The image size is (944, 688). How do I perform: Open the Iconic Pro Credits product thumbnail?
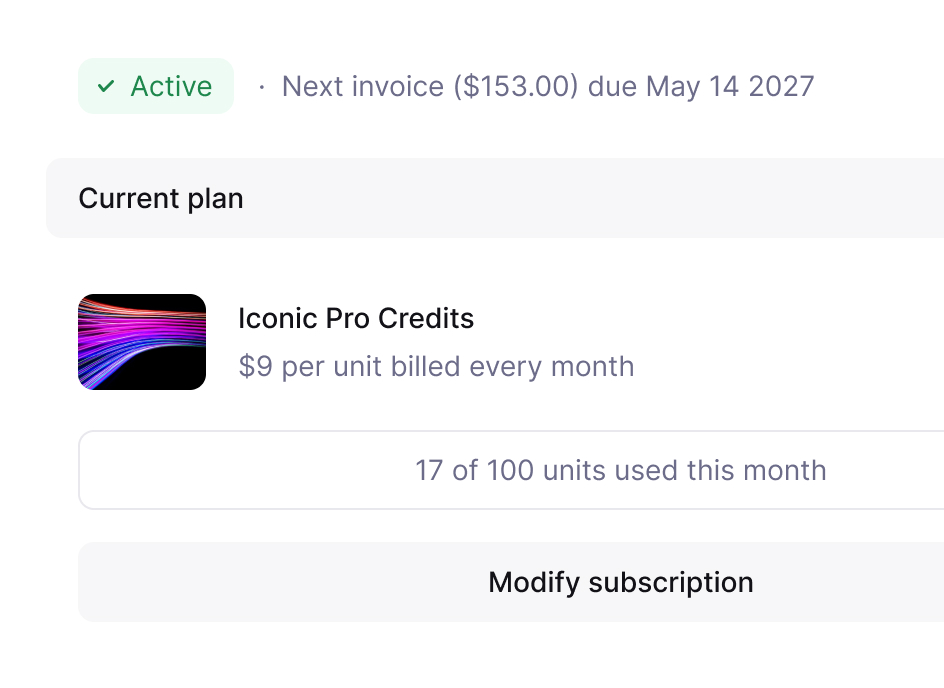click(142, 342)
